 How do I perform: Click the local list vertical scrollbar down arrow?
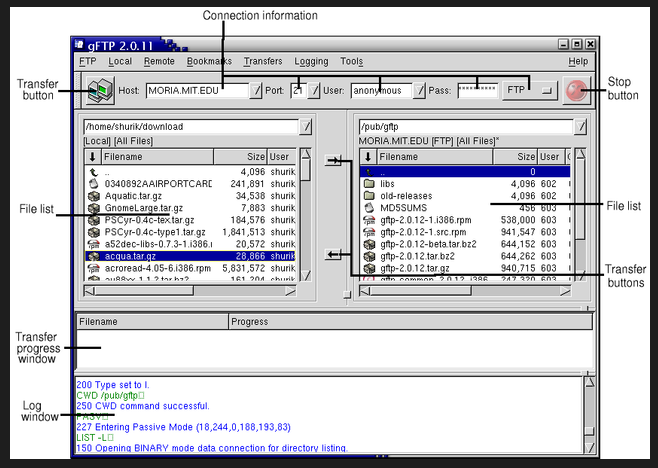pyautogui.click(x=306, y=275)
